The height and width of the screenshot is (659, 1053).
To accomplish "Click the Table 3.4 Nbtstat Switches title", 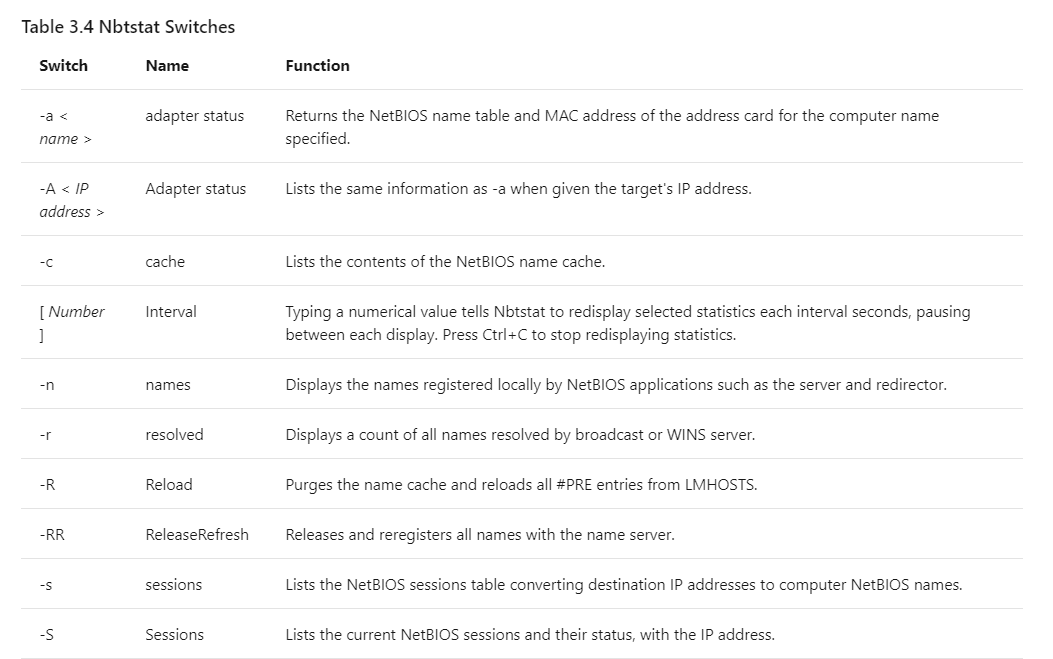I will pyautogui.click(x=128, y=27).
